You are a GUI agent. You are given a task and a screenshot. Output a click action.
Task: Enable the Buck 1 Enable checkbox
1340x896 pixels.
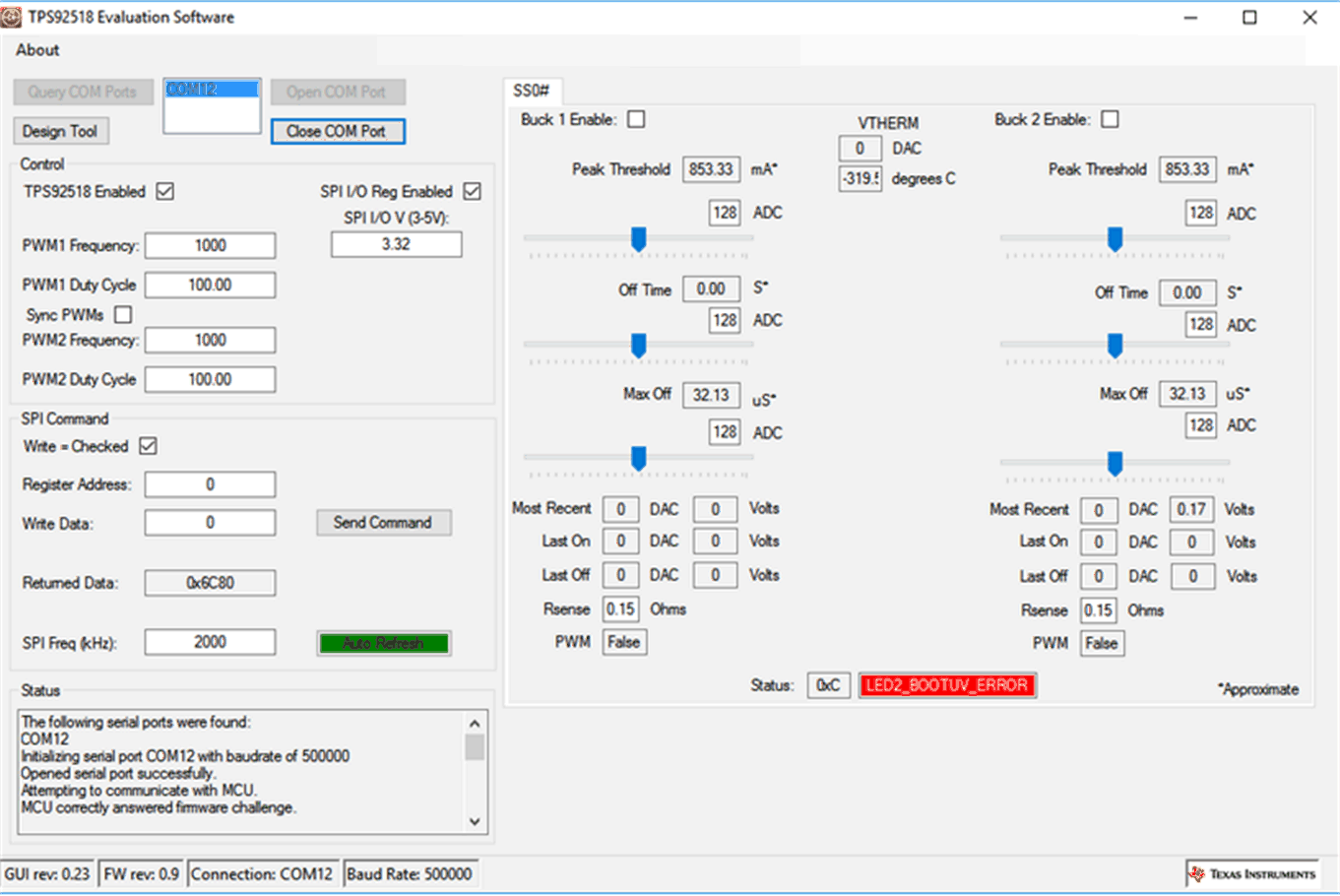coord(636,119)
